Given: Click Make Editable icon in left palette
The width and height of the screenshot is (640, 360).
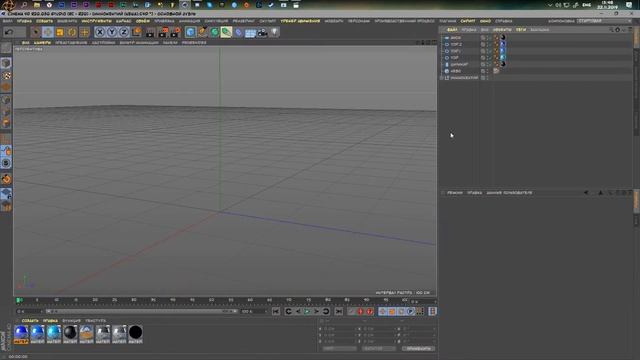Looking at the screenshot, I should [6, 48].
